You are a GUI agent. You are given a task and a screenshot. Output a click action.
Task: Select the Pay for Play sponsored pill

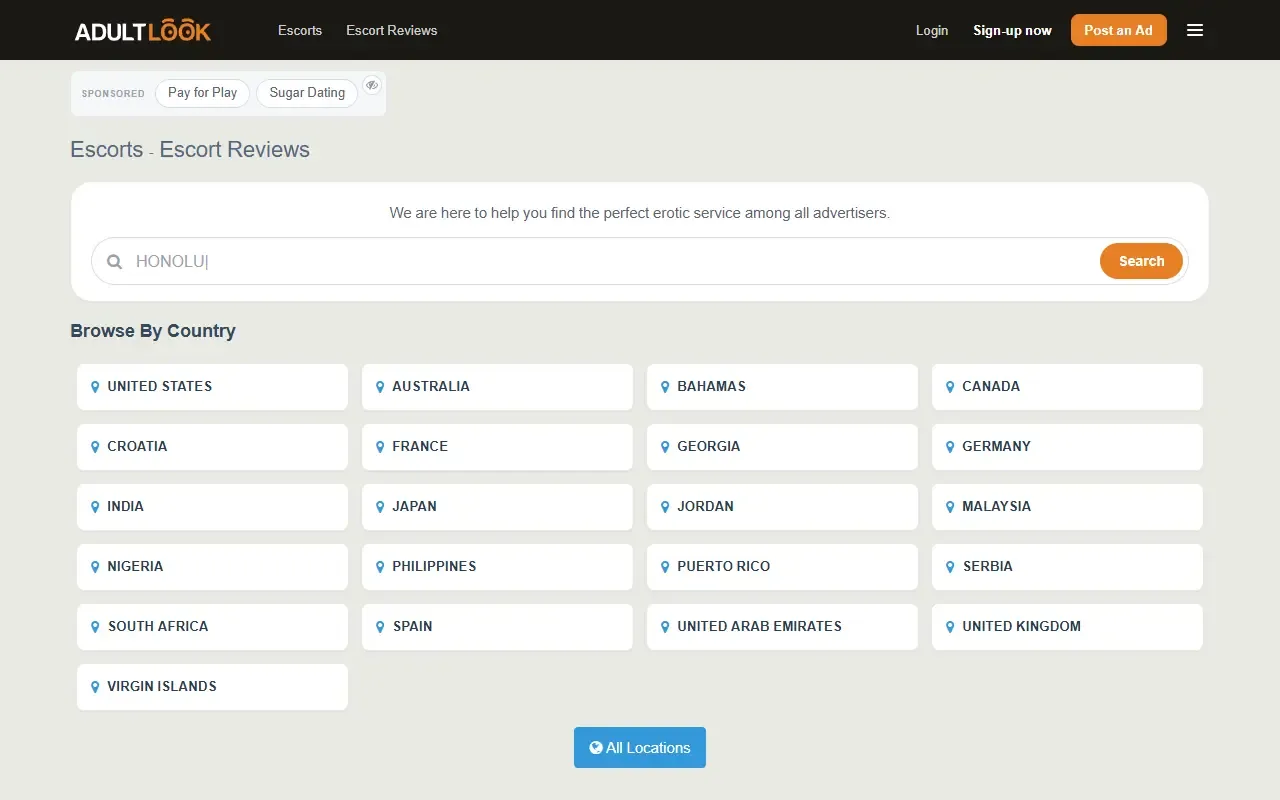[x=203, y=93]
